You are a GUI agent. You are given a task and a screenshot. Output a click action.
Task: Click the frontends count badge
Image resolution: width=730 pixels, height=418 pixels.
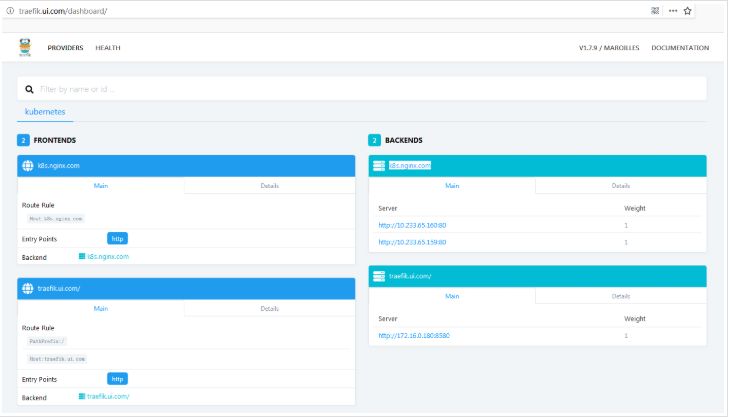pyautogui.click(x=23, y=140)
